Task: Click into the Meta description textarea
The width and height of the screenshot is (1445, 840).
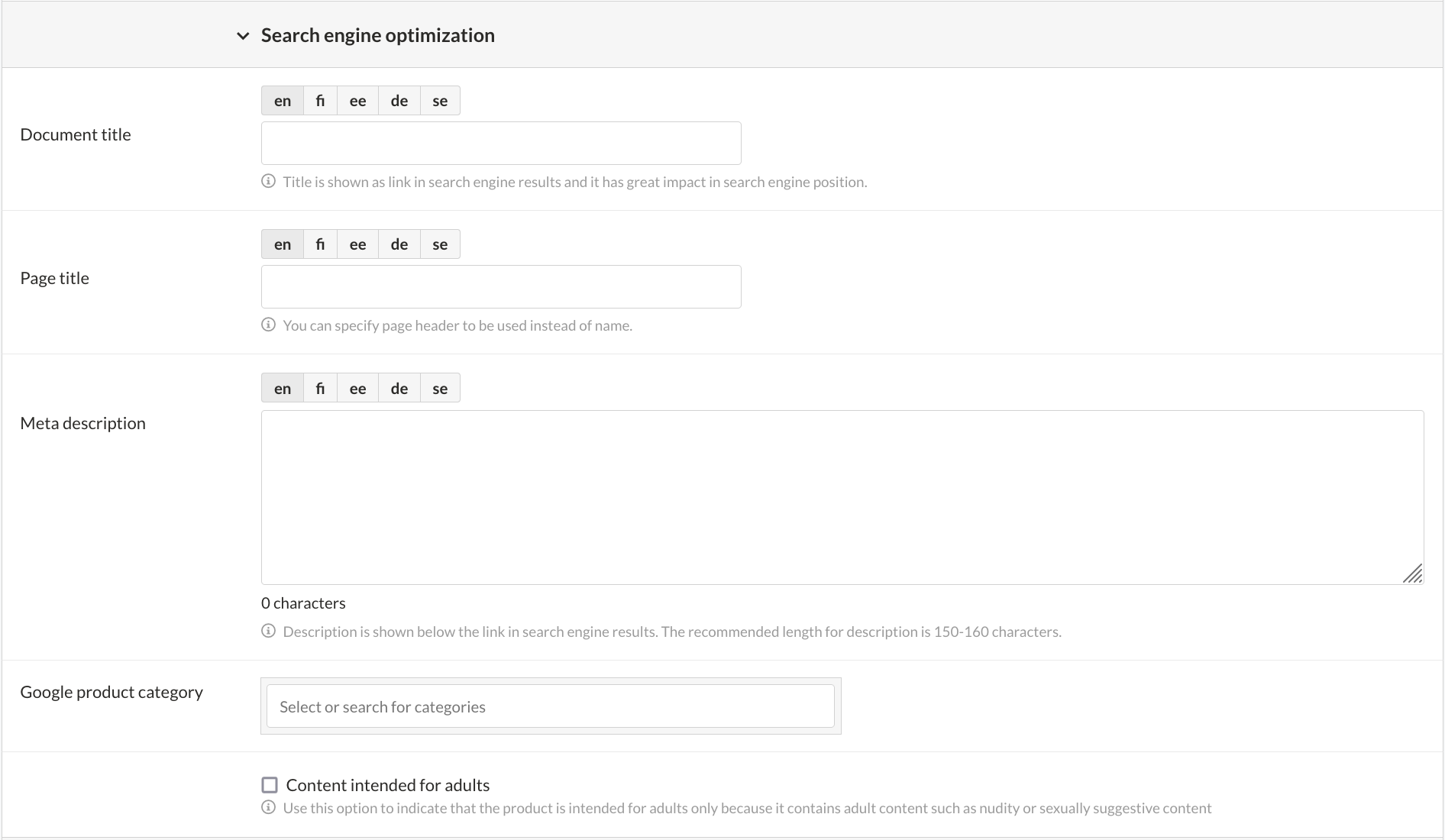Action: tap(842, 497)
